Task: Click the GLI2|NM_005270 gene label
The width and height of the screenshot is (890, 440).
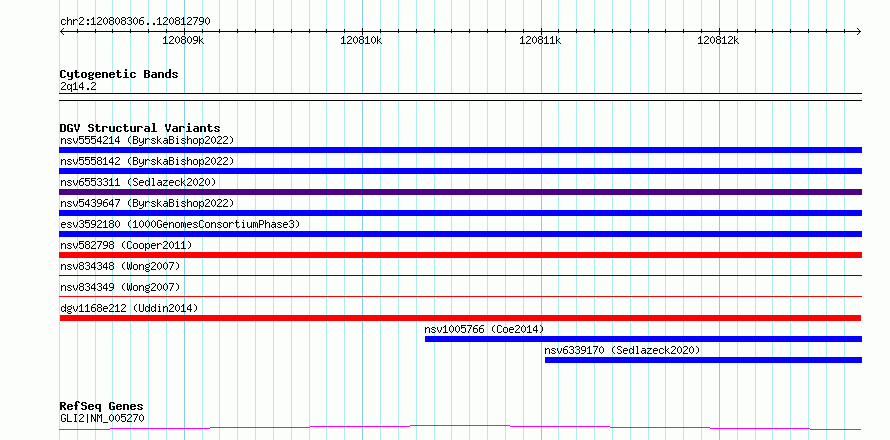Action: tap(102, 418)
